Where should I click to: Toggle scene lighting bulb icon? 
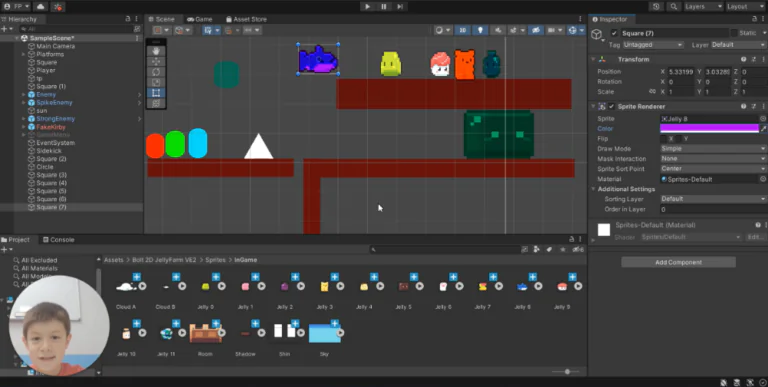[x=480, y=30]
